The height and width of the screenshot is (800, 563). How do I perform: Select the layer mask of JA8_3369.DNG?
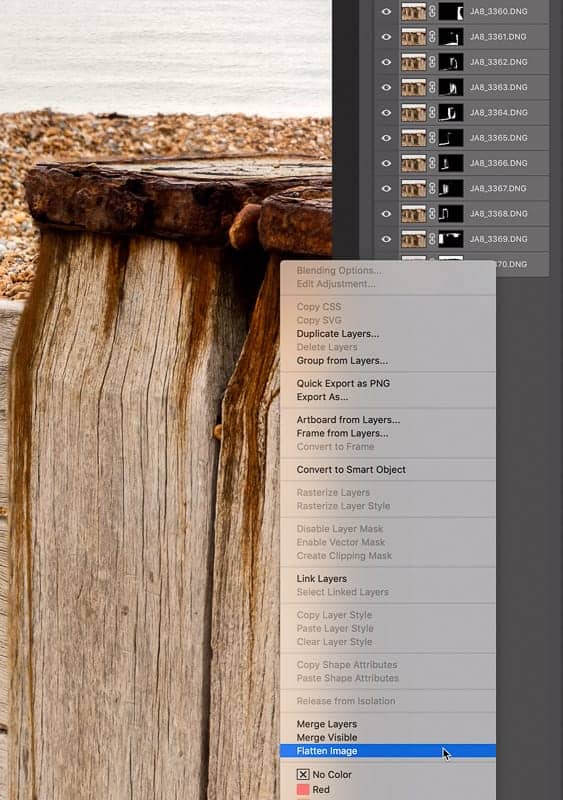(451, 239)
